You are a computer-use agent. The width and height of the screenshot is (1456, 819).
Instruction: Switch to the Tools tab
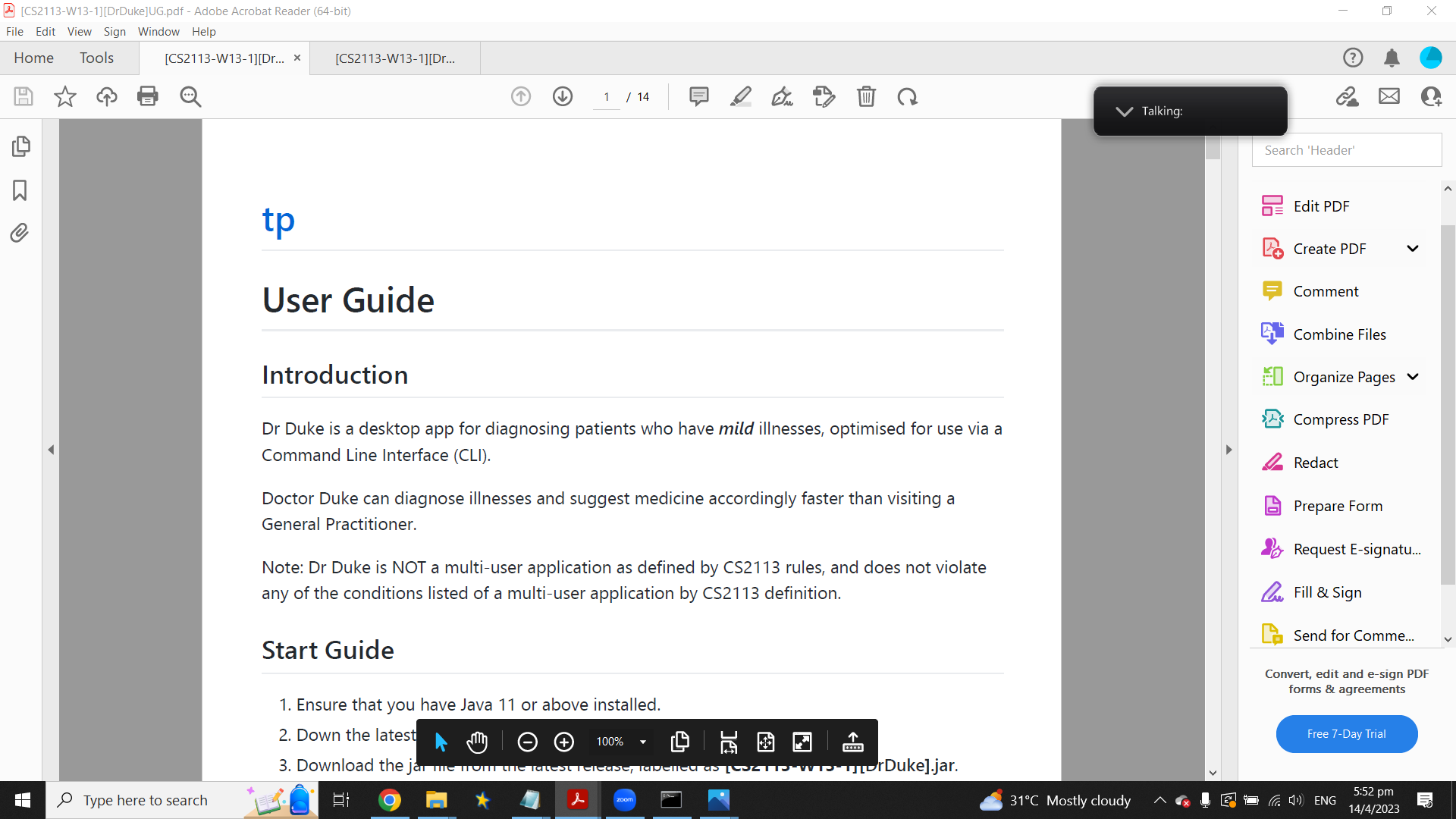[x=96, y=58]
